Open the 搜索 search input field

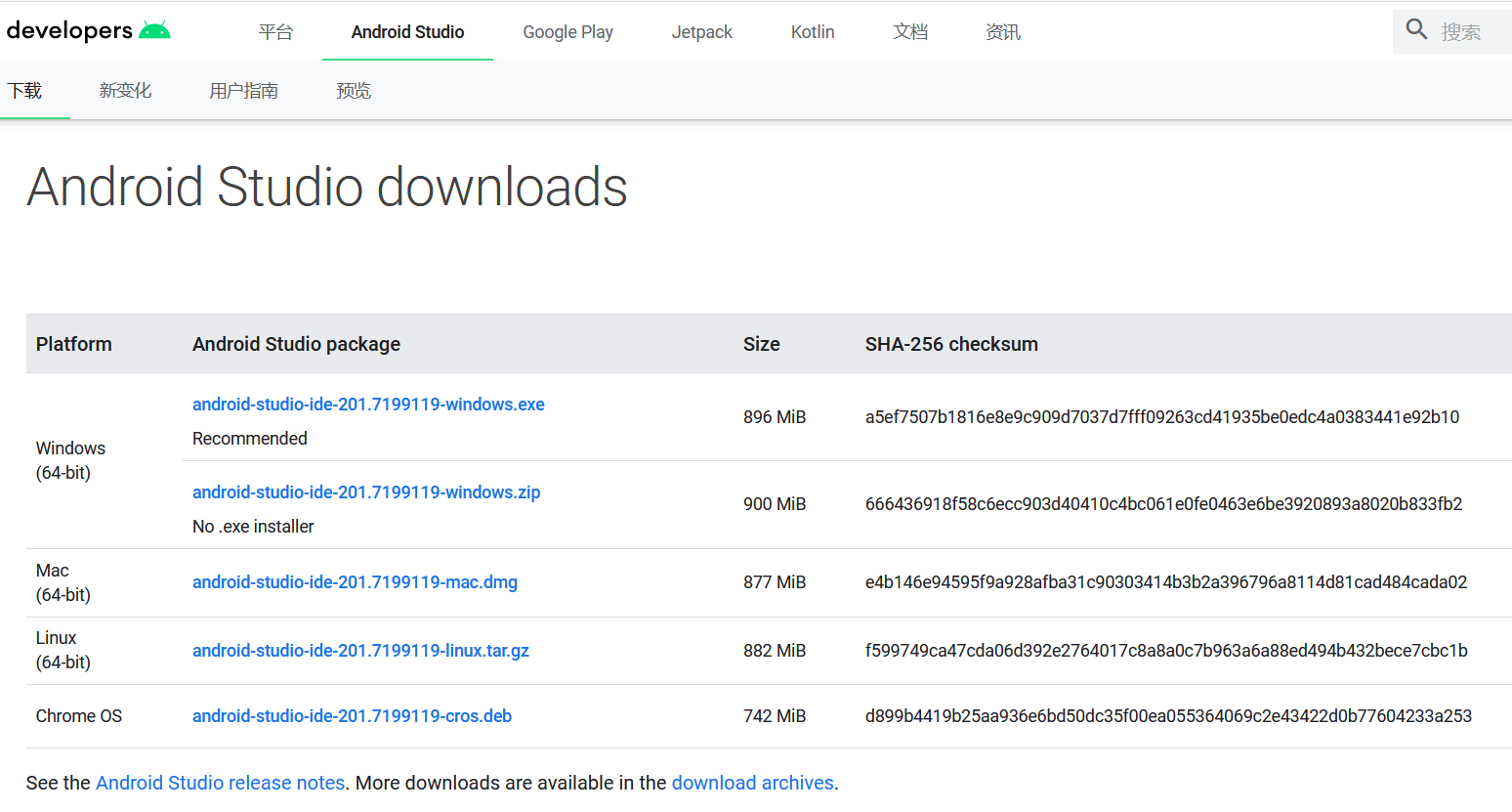tap(1461, 30)
